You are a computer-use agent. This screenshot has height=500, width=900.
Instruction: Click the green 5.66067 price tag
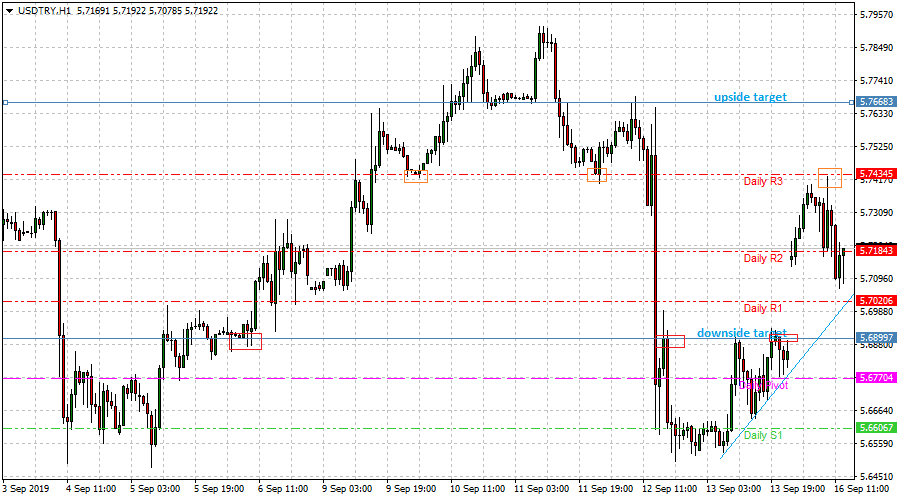[875, 428]
